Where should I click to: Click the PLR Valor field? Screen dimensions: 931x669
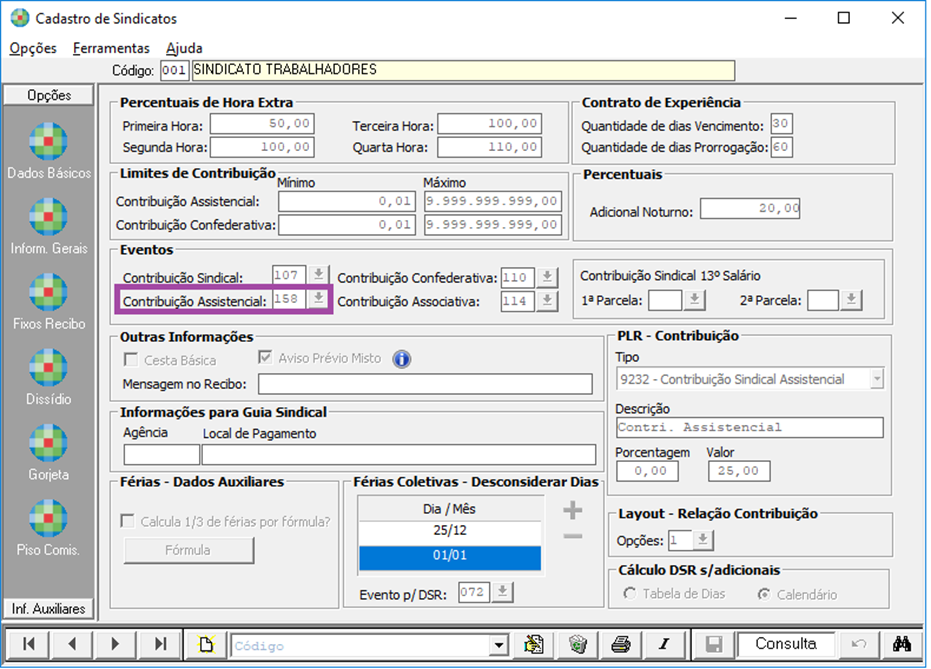point(739,471)
